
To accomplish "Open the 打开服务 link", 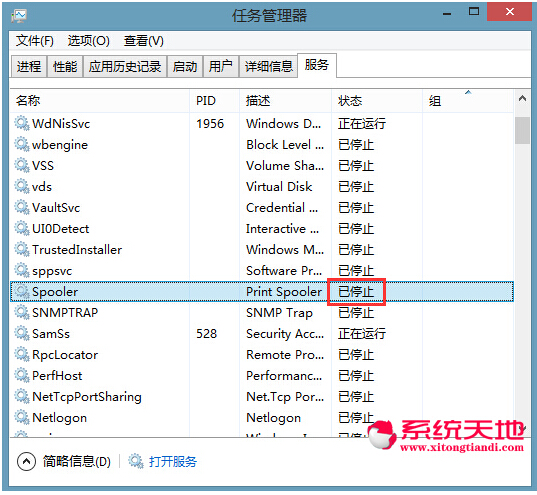I will pyautogui.click(x=173, y=461).
